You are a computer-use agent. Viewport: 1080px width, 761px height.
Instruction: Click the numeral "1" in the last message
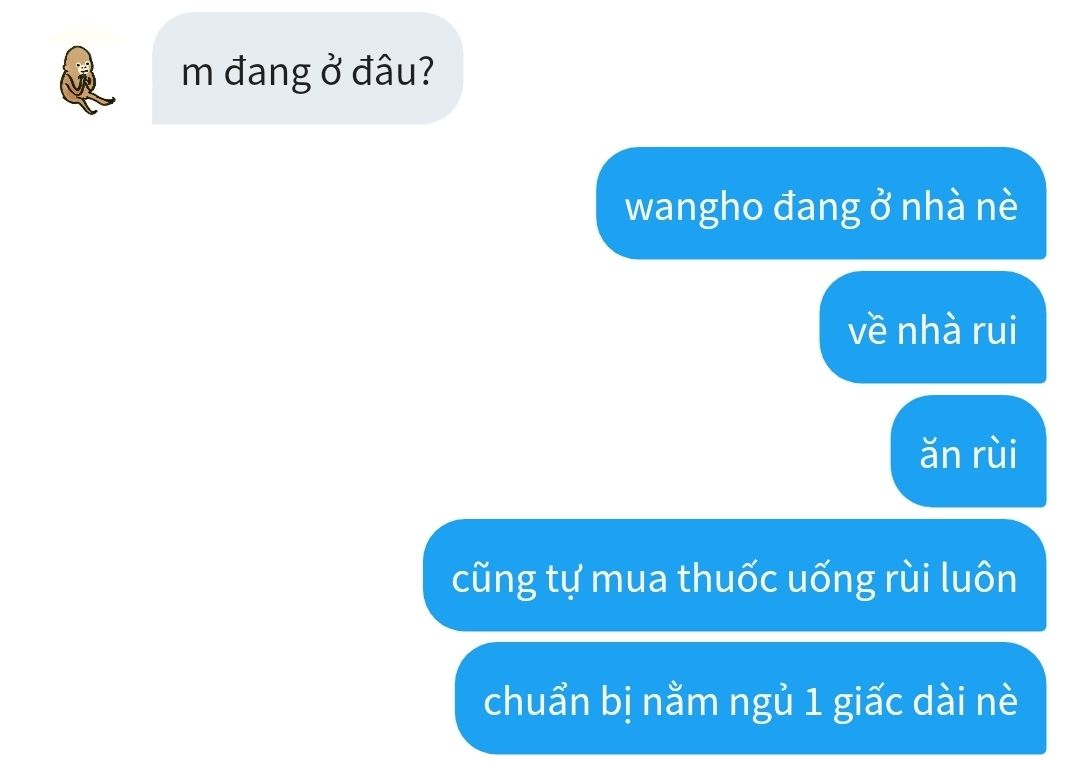tap(813, 702)
